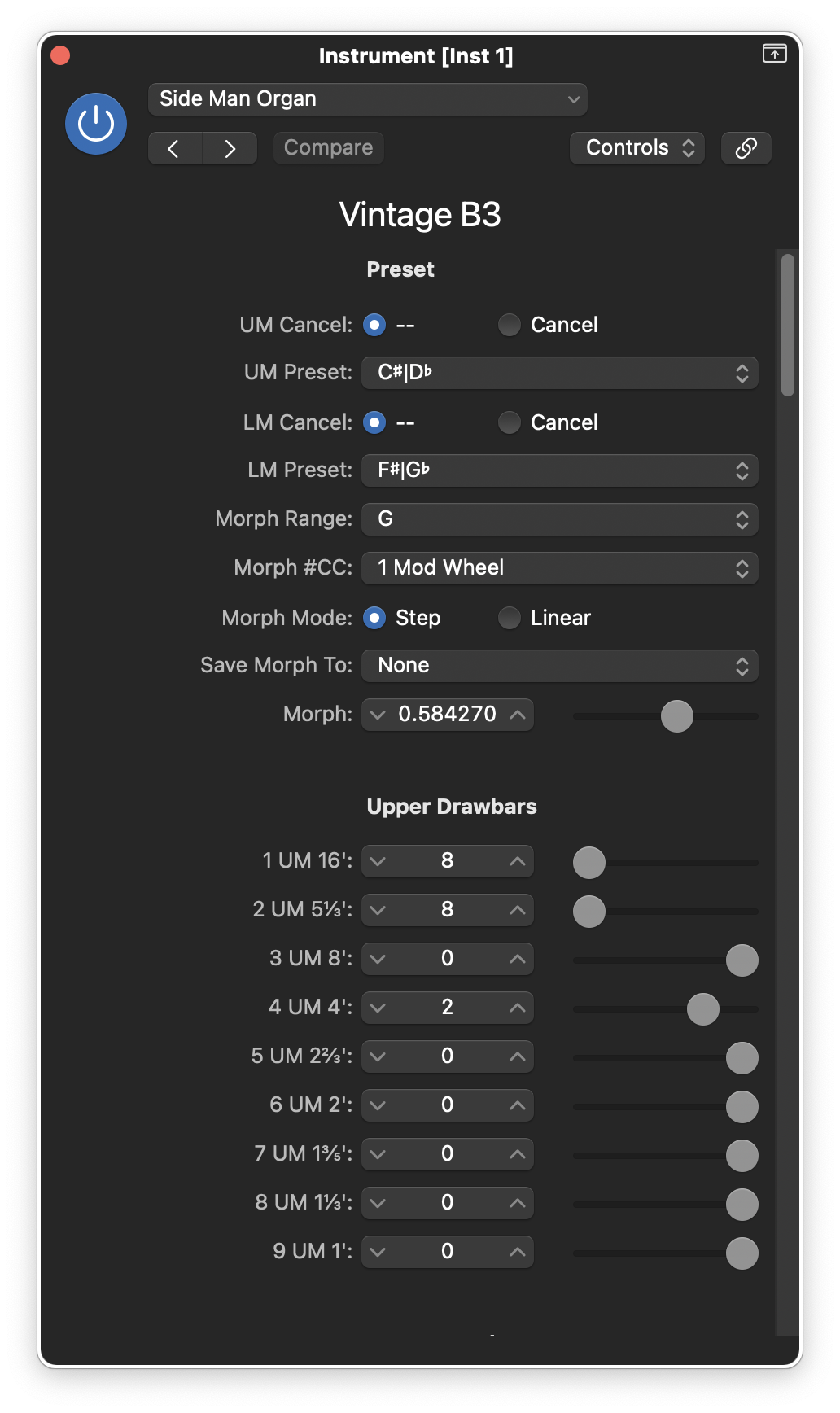Click the 7 UM 1⅗' drawbar slider thumb
The width and height of the screenshot is (840, 1413).
pyautogui.click(x=742, y=1156)
